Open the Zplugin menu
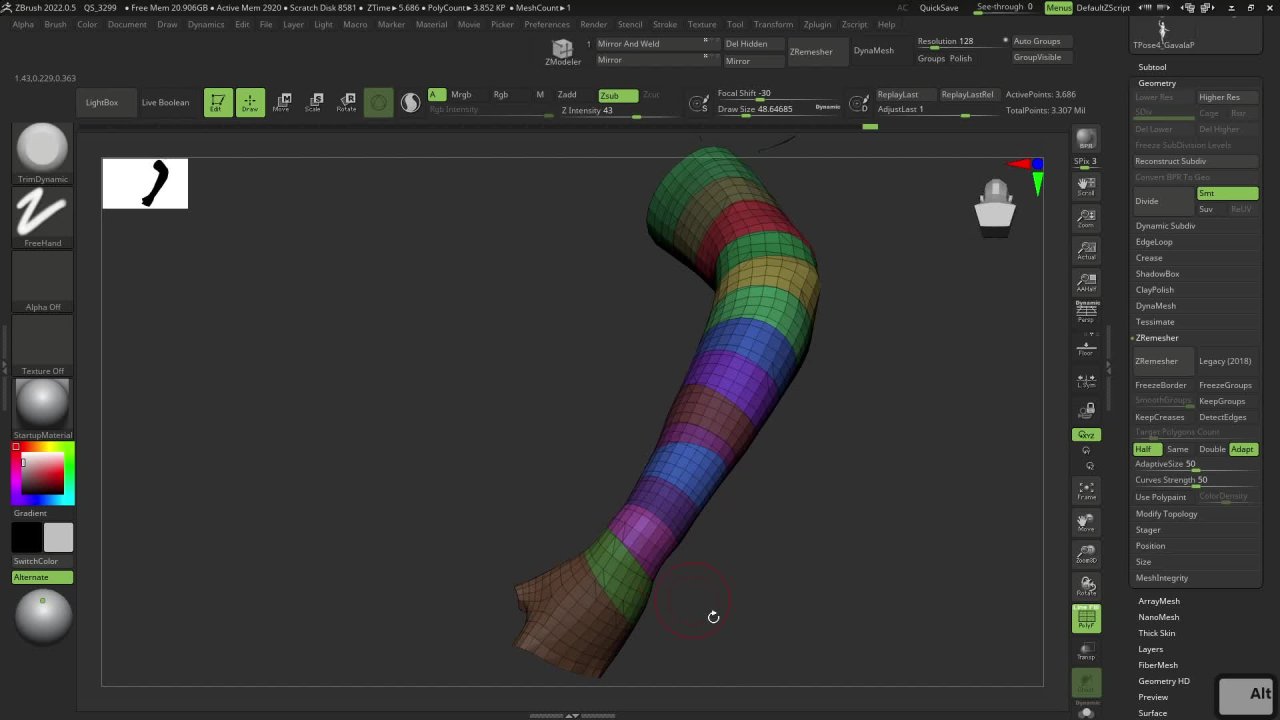1280x720 pixels. pos(817,24)
